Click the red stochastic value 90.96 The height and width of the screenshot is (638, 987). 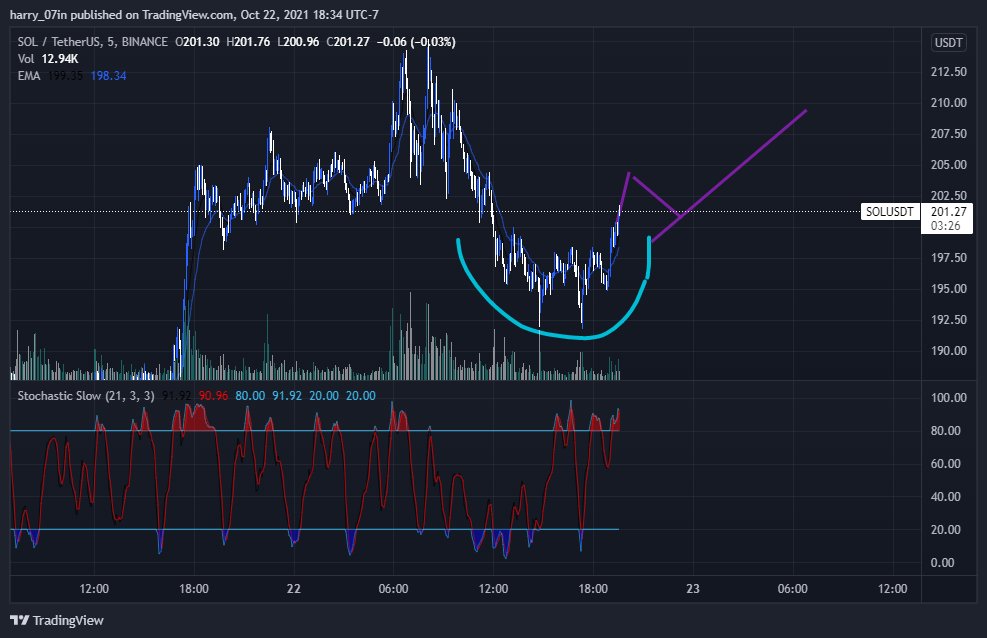pos(213,396)
